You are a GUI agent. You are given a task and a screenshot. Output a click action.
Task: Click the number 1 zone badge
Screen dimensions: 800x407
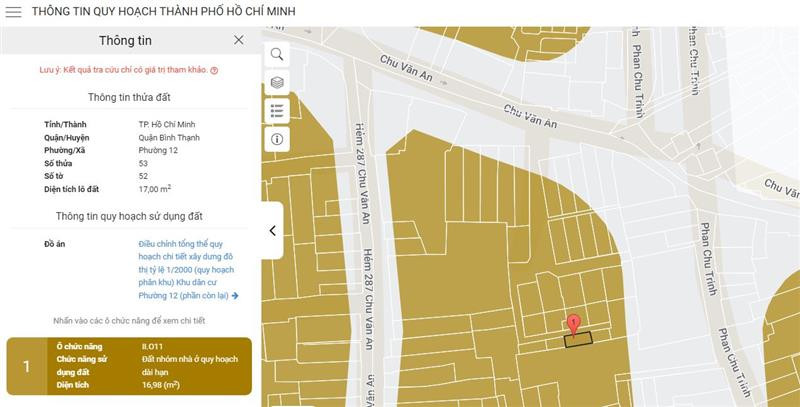coord(27,366)
